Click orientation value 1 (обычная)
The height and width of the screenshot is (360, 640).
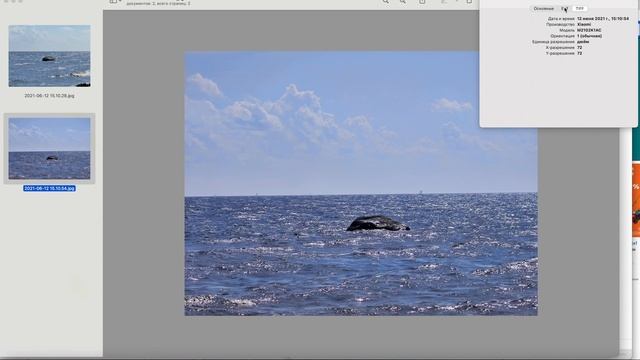[589, 36]
